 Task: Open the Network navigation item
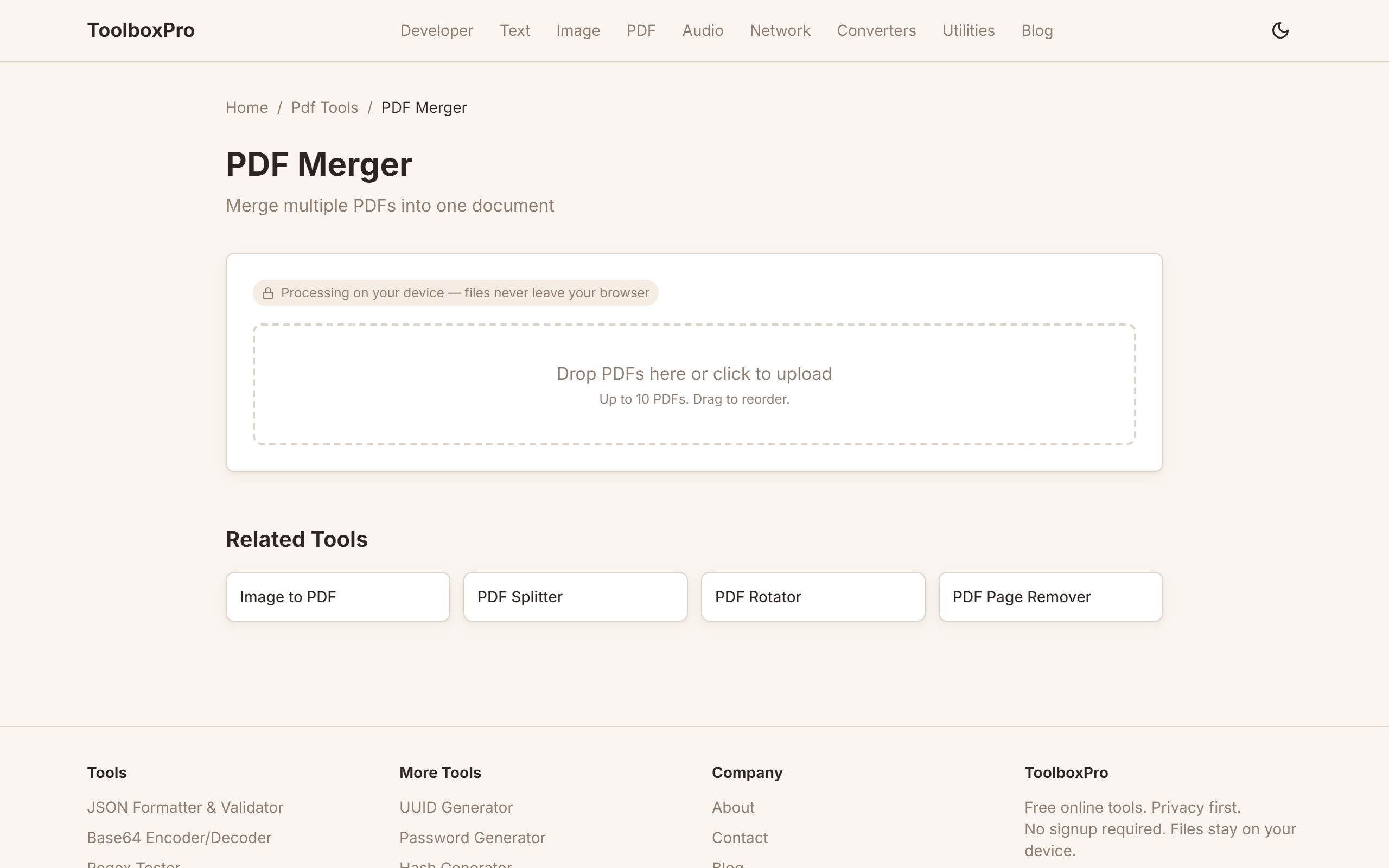(780, 30)
